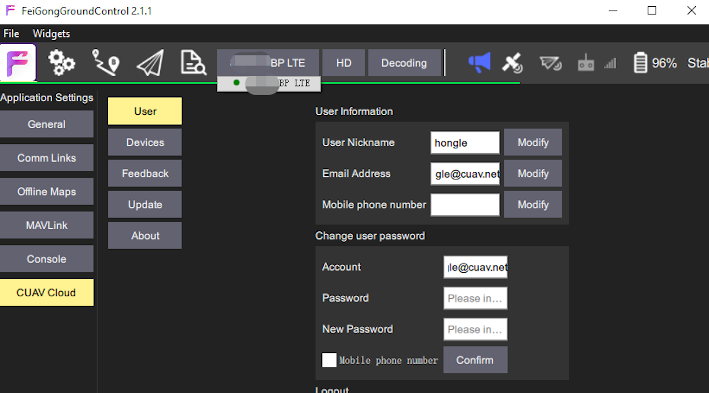This screenshot has width=709, height=393.
Task: Modify the Mobile phone number
Action: 533,204
